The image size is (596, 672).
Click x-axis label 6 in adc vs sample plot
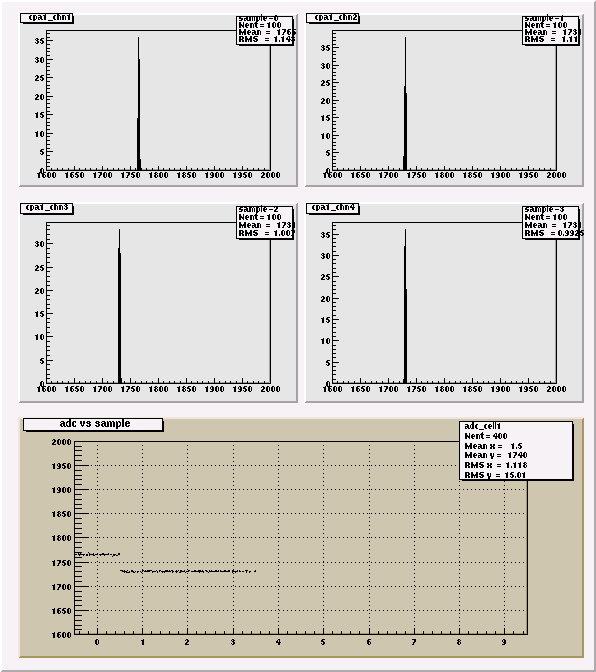coord(368,642)
